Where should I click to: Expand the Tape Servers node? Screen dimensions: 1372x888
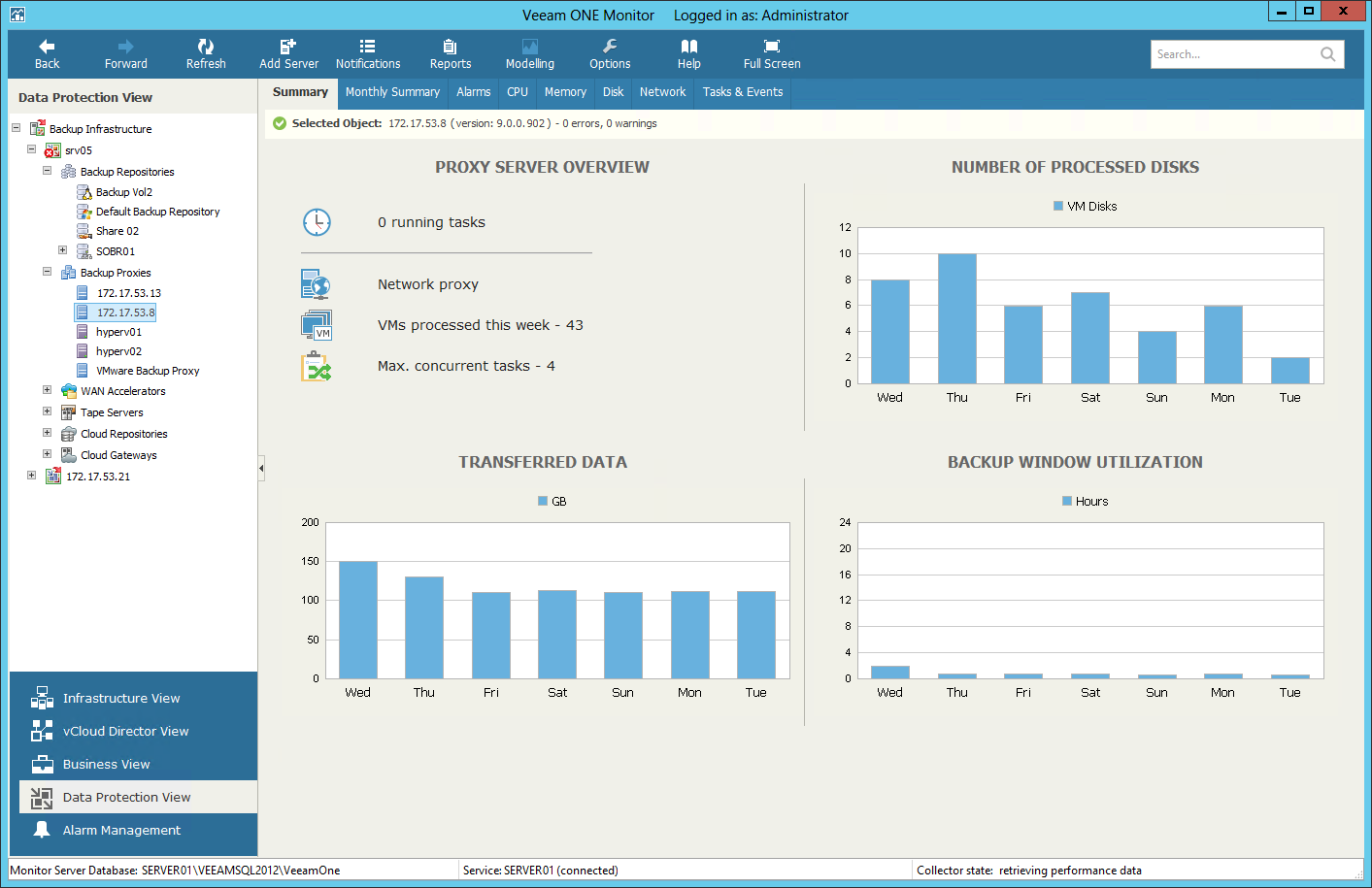pos(47,411)
